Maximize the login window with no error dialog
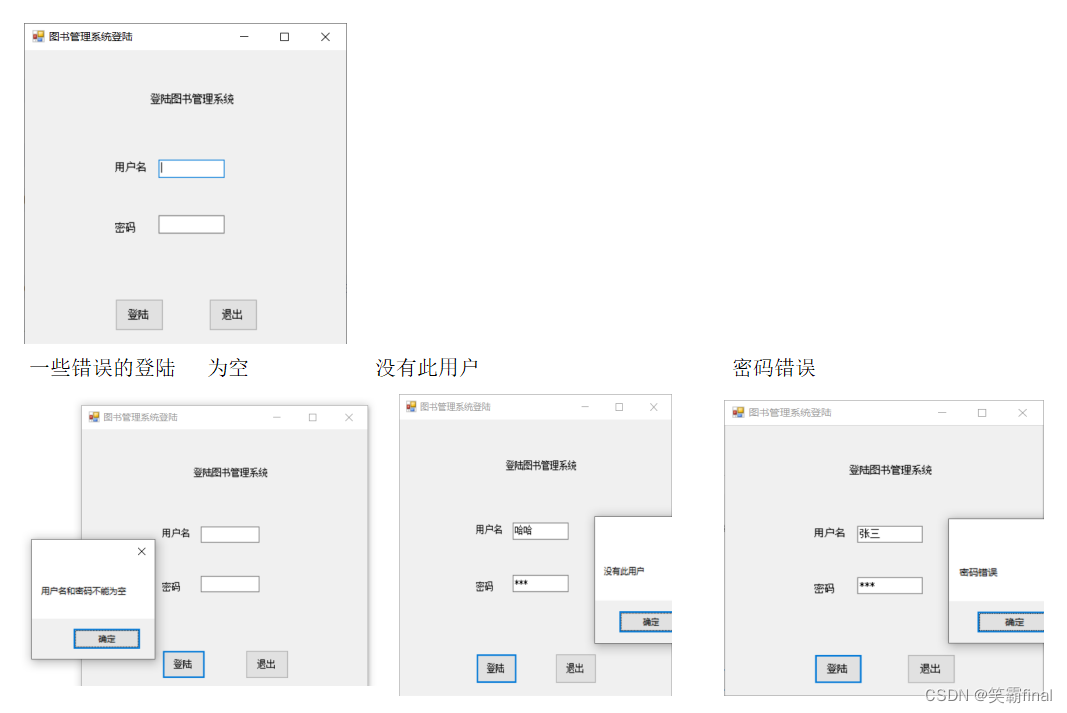This screenshot has height=713, width=1067. (284, 37)
